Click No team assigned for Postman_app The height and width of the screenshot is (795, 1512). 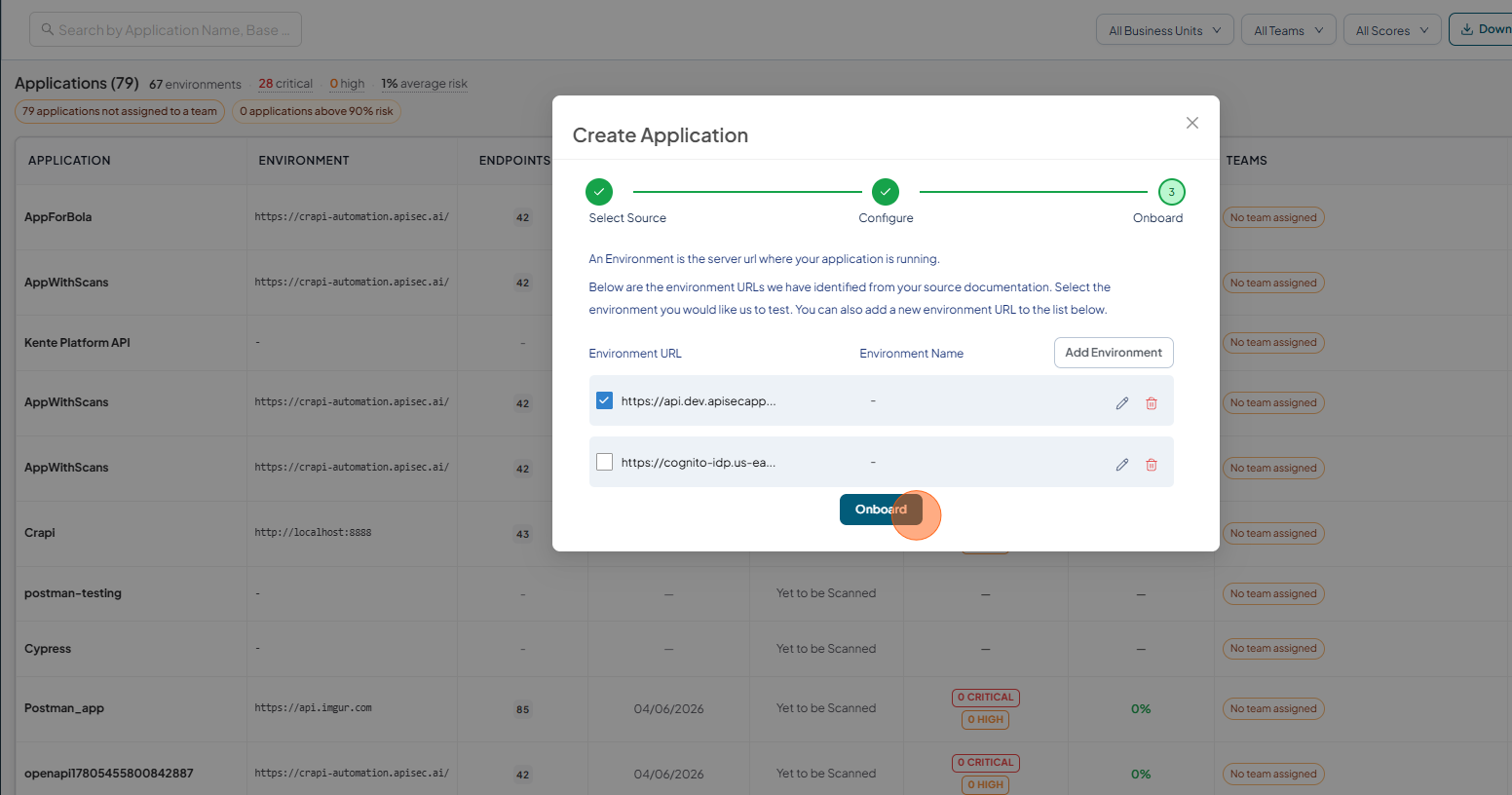[1273, 709]
